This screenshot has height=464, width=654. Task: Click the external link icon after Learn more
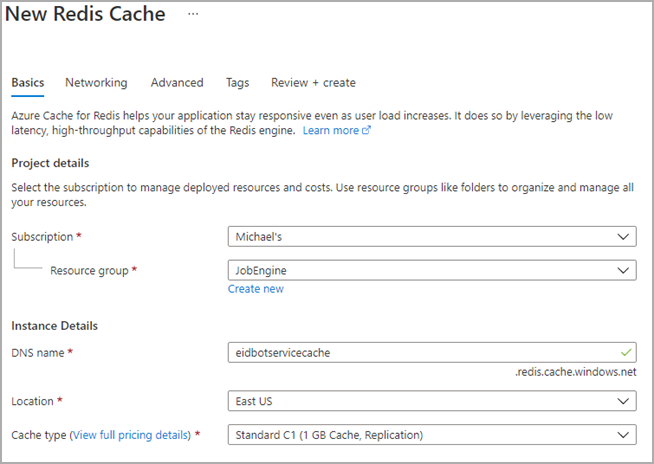click(366, 131)
